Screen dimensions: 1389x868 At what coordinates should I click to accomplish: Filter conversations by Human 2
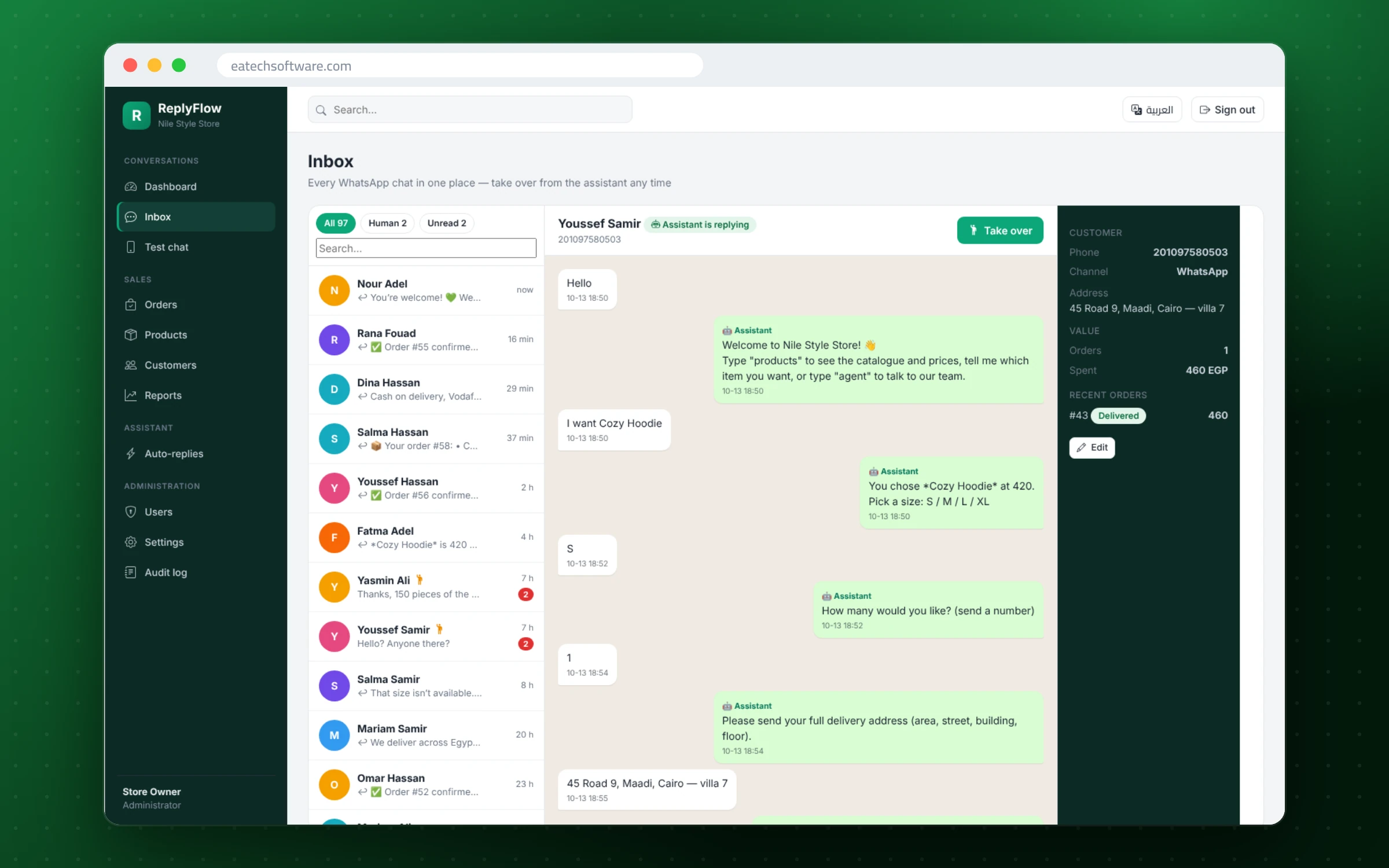[387, 223]
